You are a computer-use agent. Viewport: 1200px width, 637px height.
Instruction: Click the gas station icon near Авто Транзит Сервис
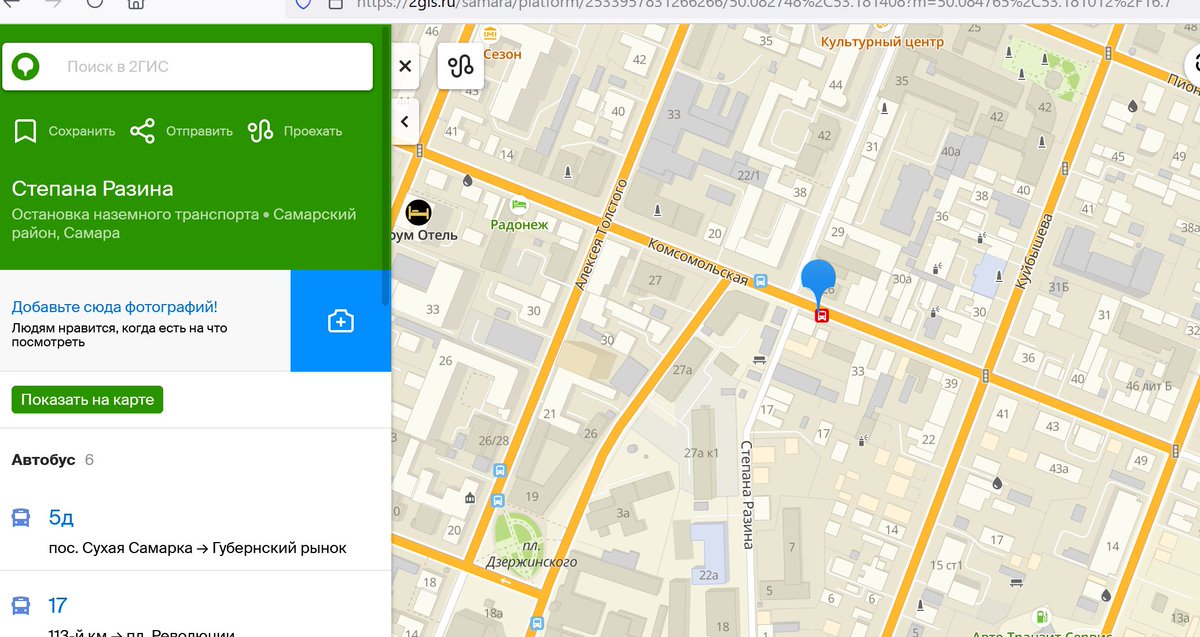coord(1043,616)
